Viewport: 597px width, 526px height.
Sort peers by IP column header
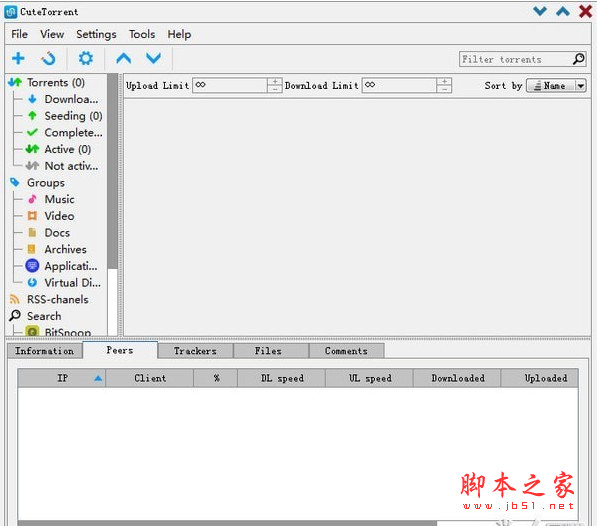pyautogui.click(x=62, y=378)
